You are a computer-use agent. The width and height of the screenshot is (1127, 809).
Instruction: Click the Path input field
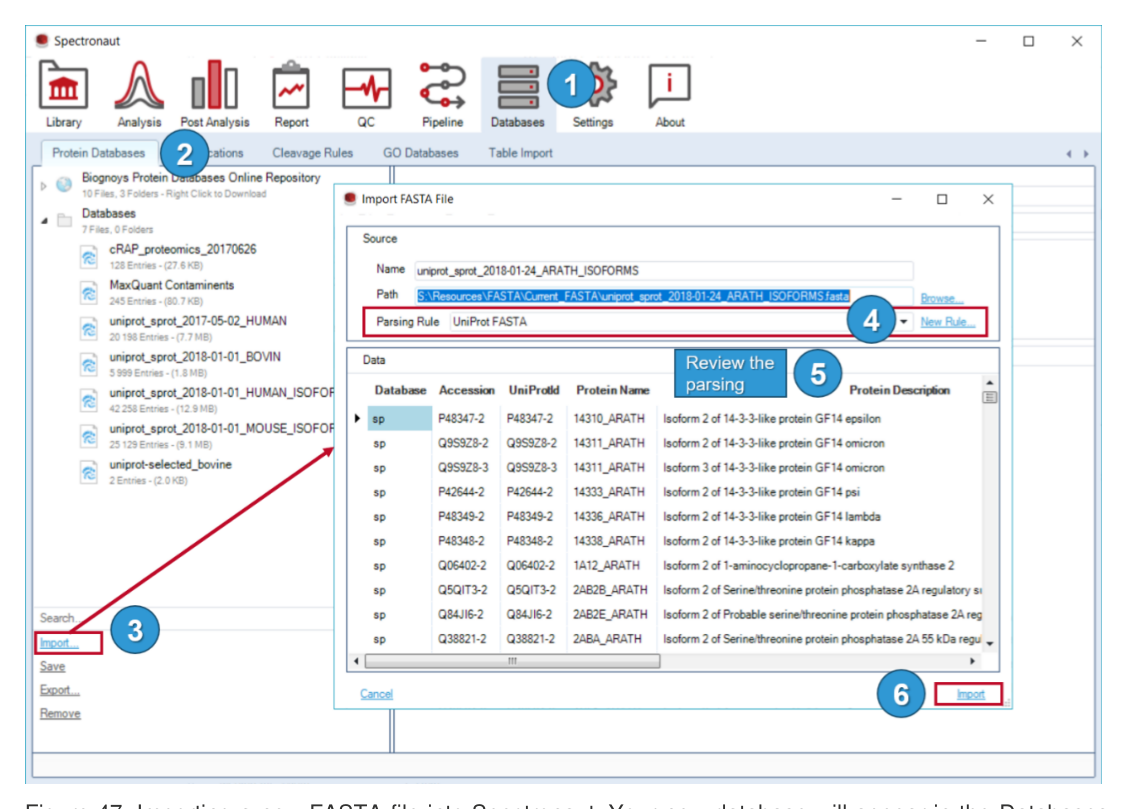(x=664, y=296)
